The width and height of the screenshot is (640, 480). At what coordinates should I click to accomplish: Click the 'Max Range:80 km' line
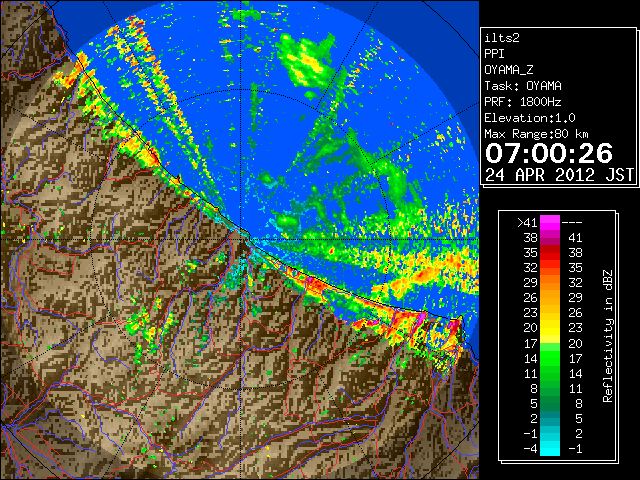[537, 134]
